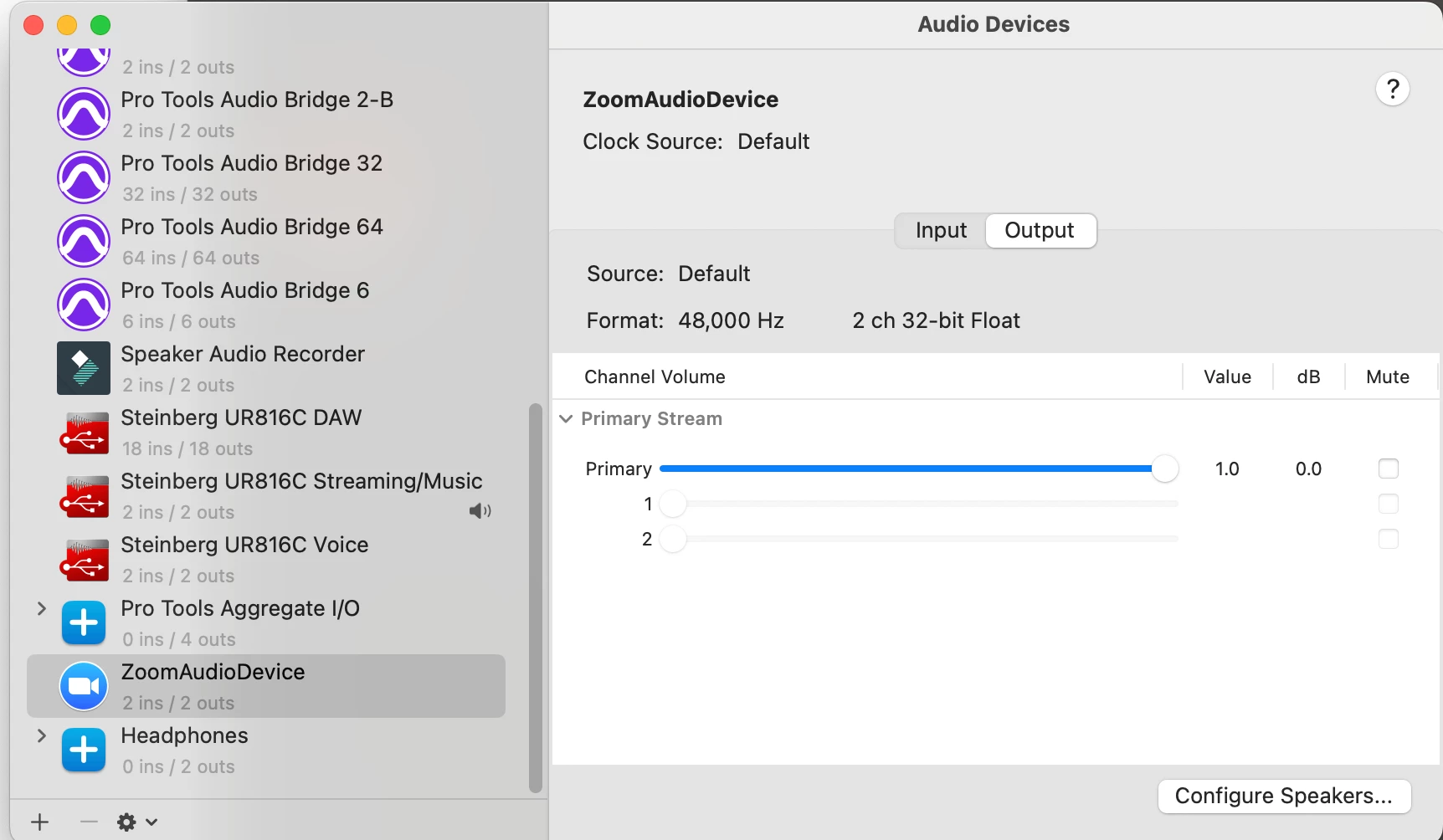Click the Source Default value

[x=714, y=274]
